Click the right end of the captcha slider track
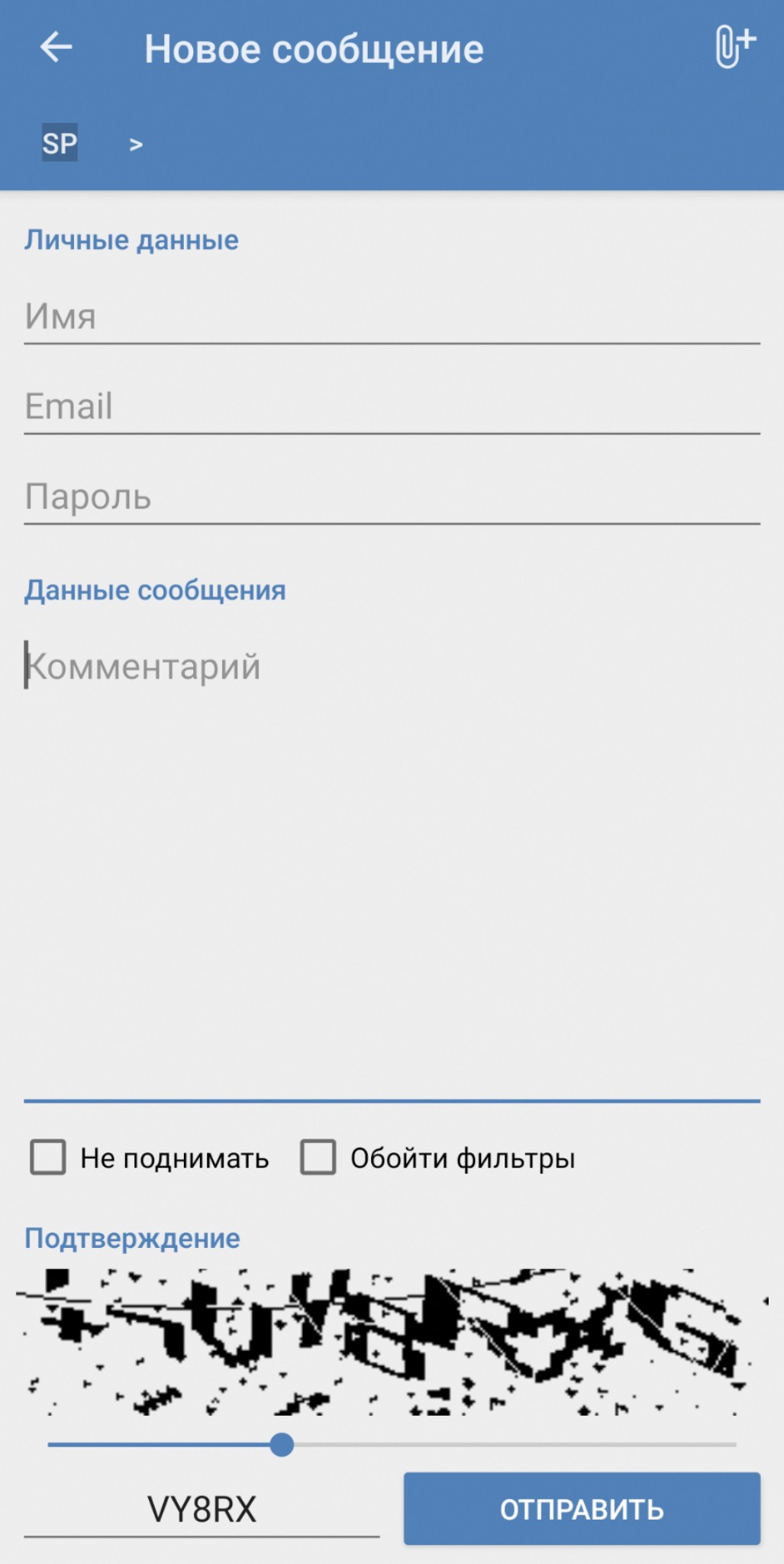 [x=731, y=1444]
